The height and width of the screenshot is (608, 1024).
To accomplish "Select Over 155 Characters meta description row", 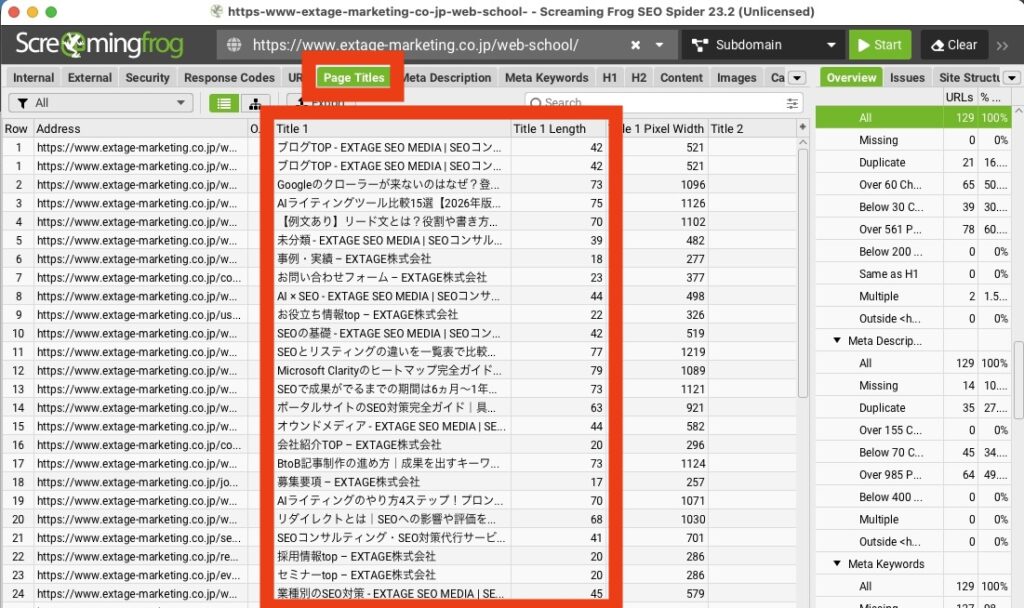I will click(912, 430).
